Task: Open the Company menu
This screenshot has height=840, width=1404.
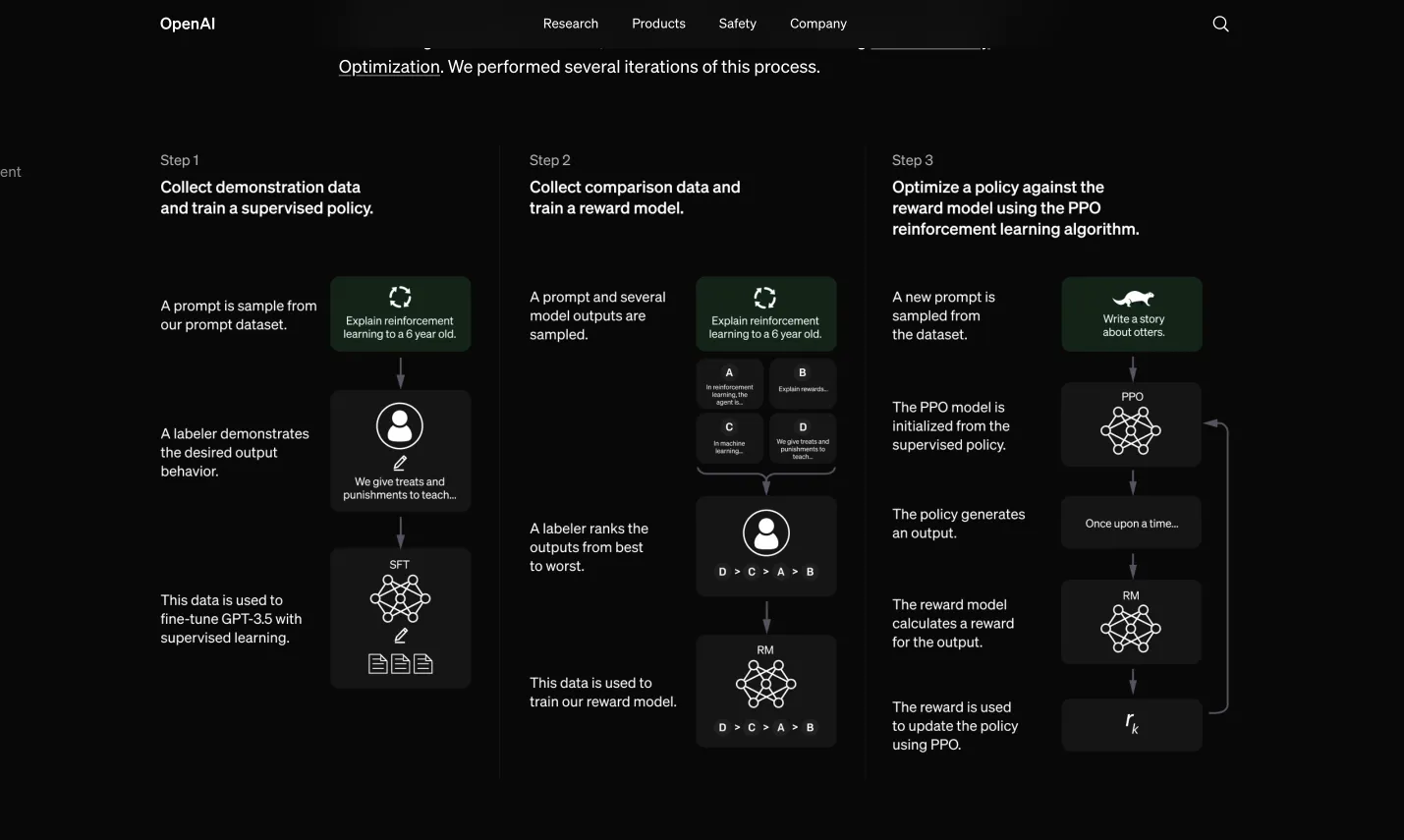Action: (818, 24)
